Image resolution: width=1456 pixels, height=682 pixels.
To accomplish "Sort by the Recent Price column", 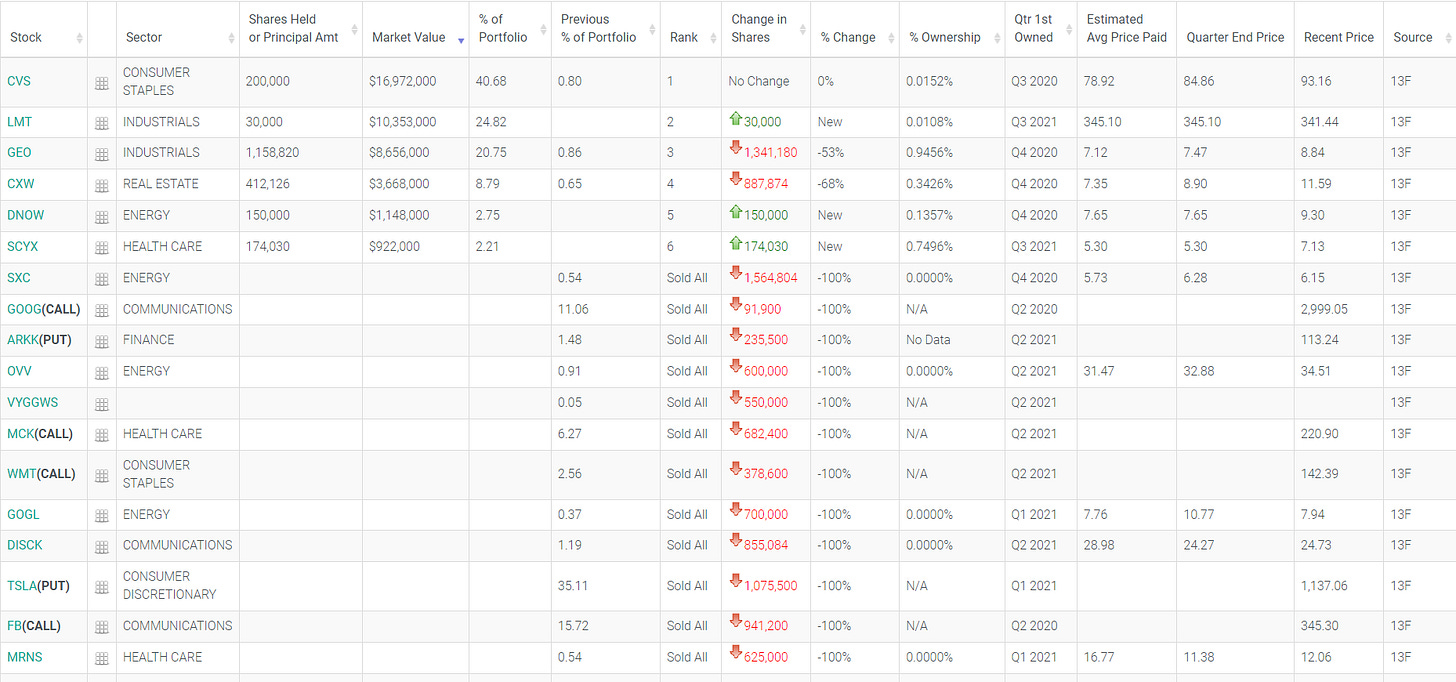I will point(1339,37).
